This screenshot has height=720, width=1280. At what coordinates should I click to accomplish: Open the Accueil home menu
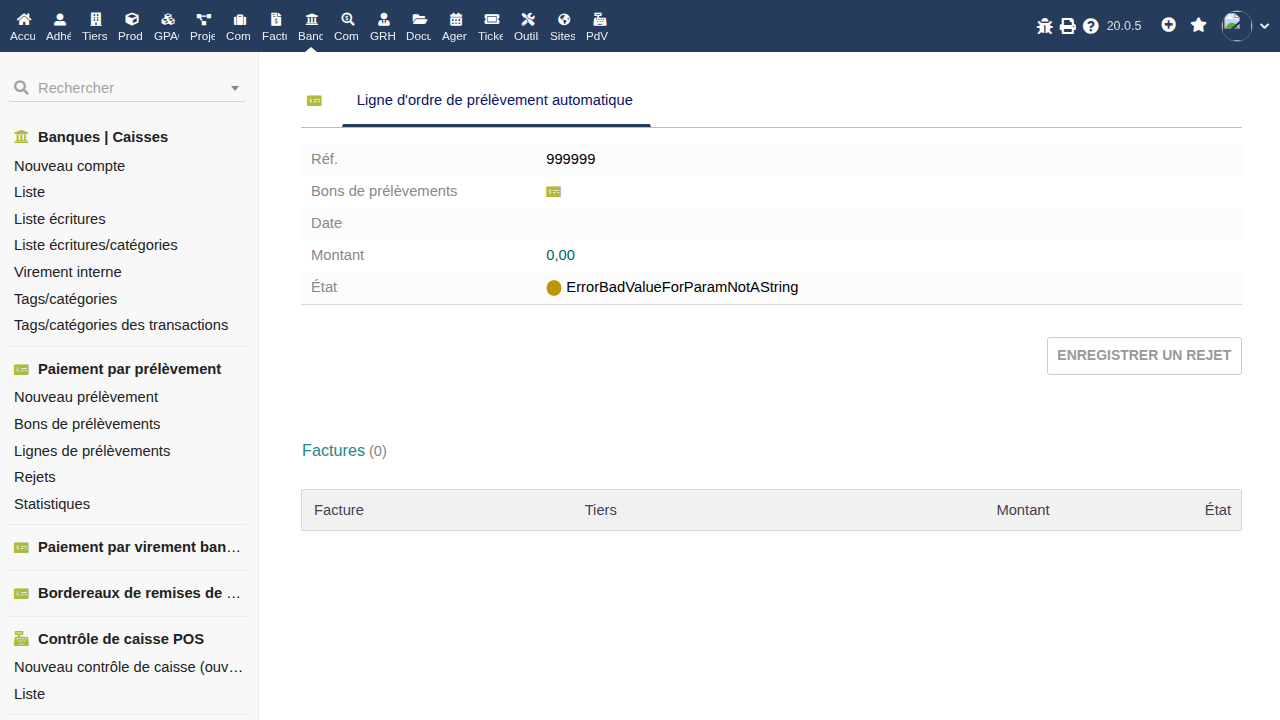tap(23, 26)
